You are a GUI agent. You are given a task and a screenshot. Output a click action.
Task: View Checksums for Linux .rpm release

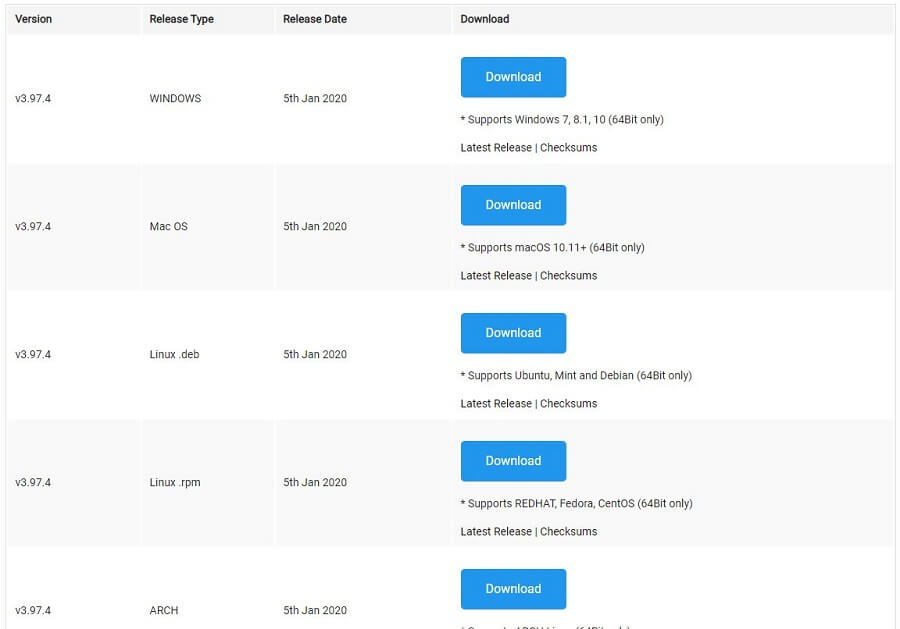pos(568,531)
